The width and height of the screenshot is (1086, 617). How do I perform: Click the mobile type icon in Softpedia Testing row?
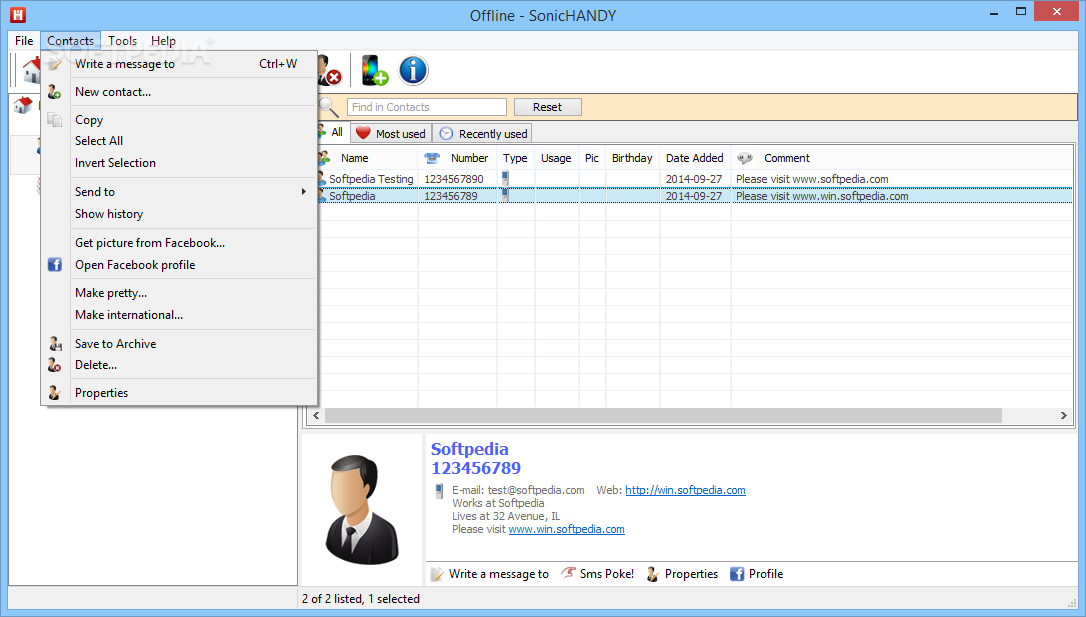click(506, 178)
